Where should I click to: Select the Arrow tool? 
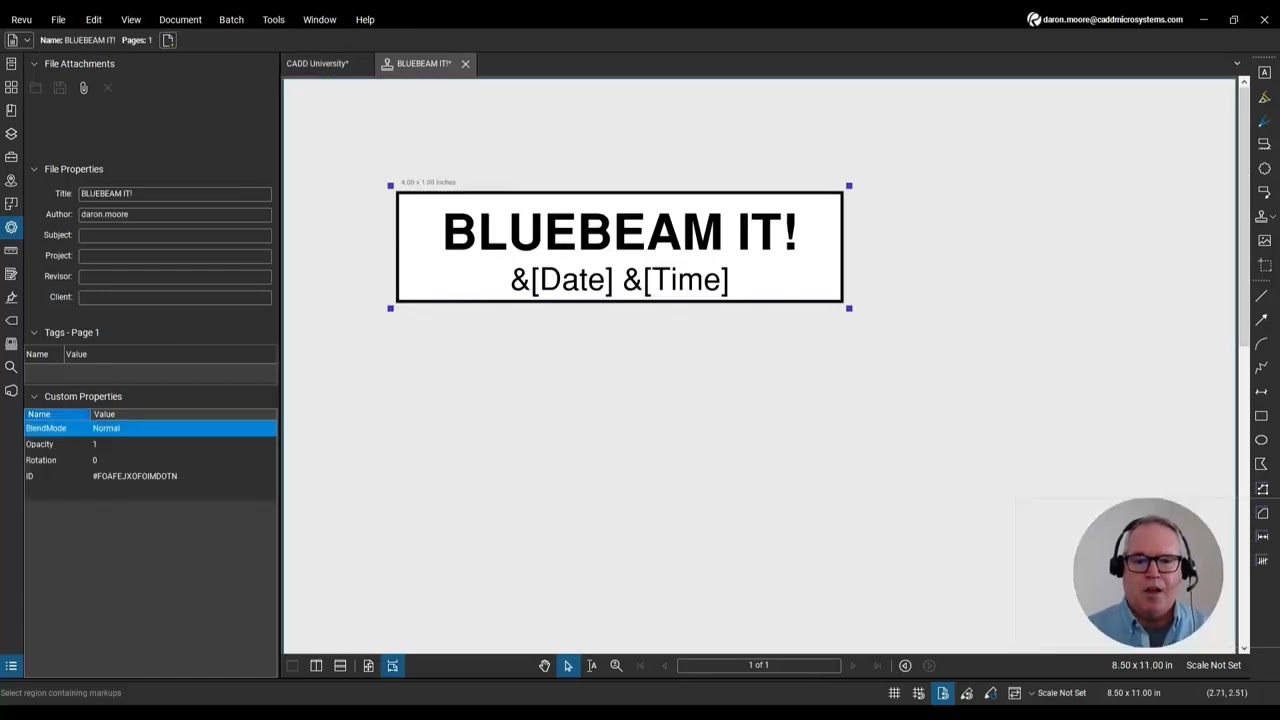(1261, 320)
